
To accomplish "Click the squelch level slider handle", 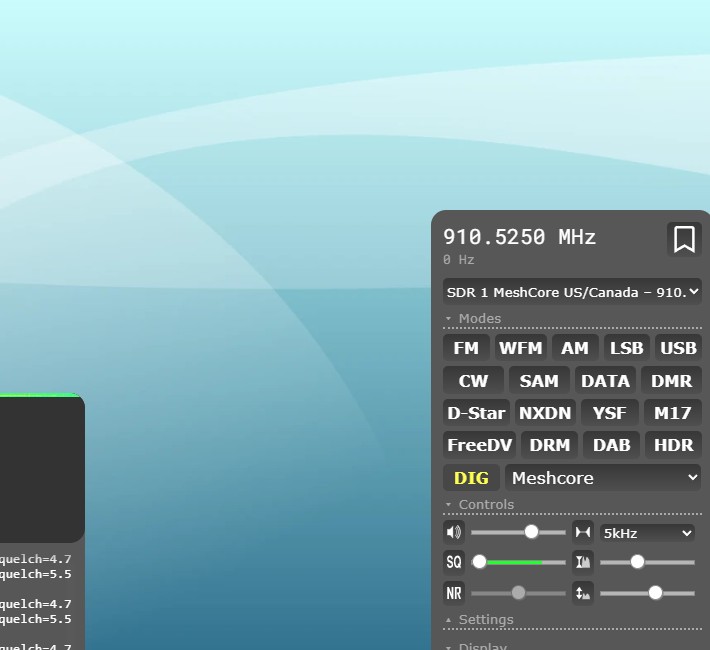I will tap(480, 562).
